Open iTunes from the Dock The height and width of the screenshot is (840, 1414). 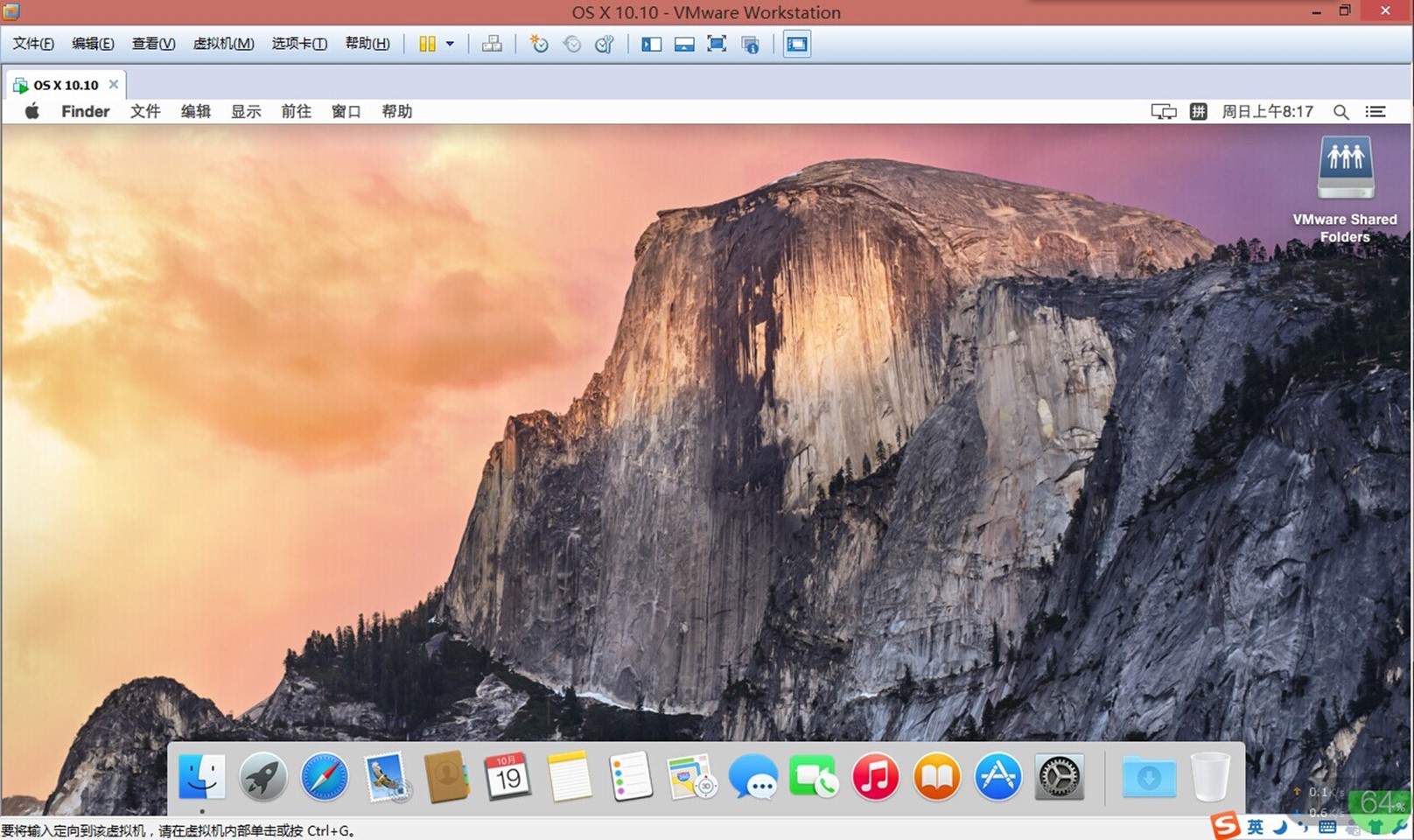875,776
